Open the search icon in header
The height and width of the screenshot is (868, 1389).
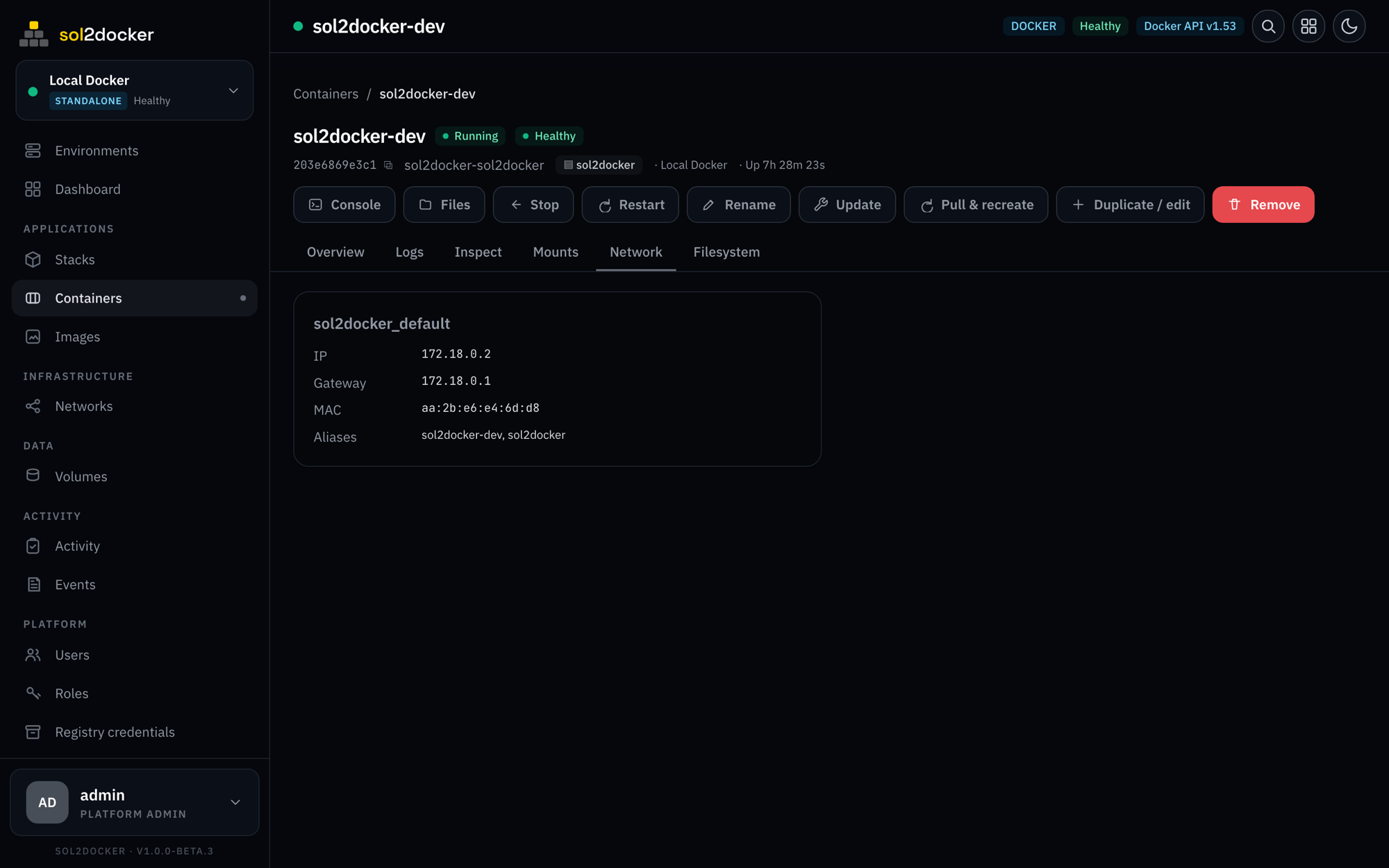pos(1268,26)
